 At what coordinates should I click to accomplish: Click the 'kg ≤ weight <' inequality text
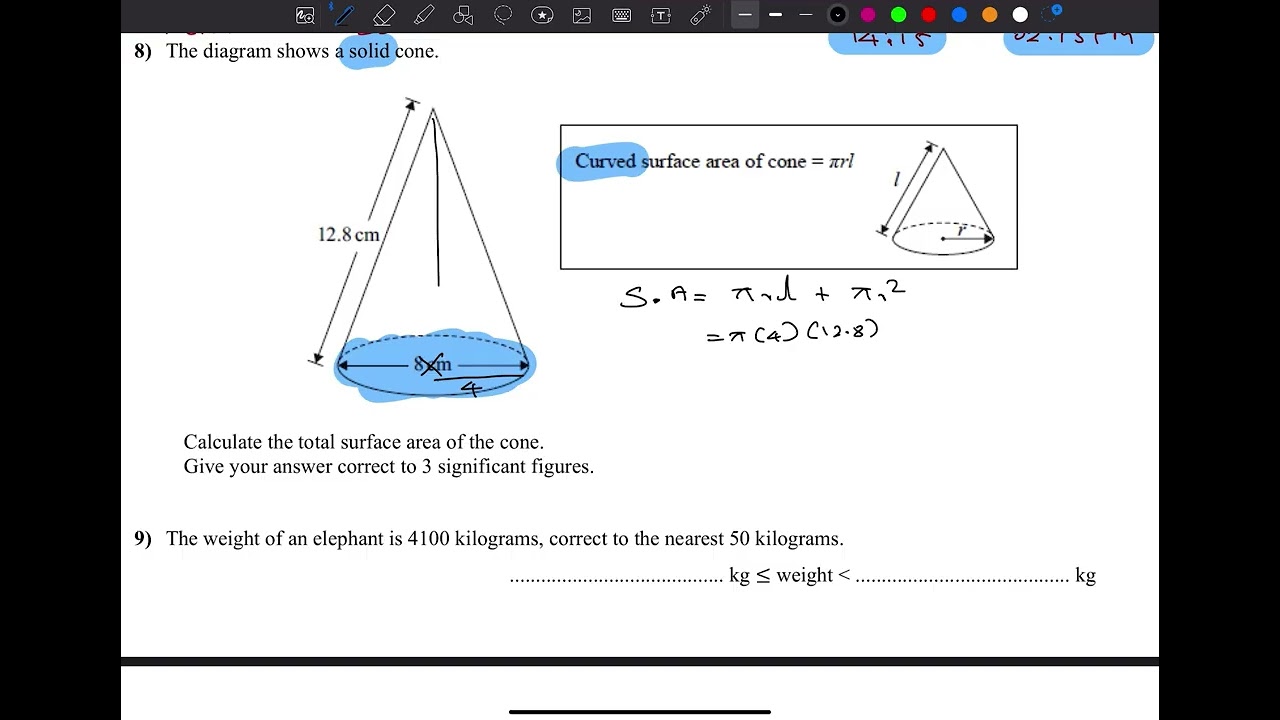point(790,576)
